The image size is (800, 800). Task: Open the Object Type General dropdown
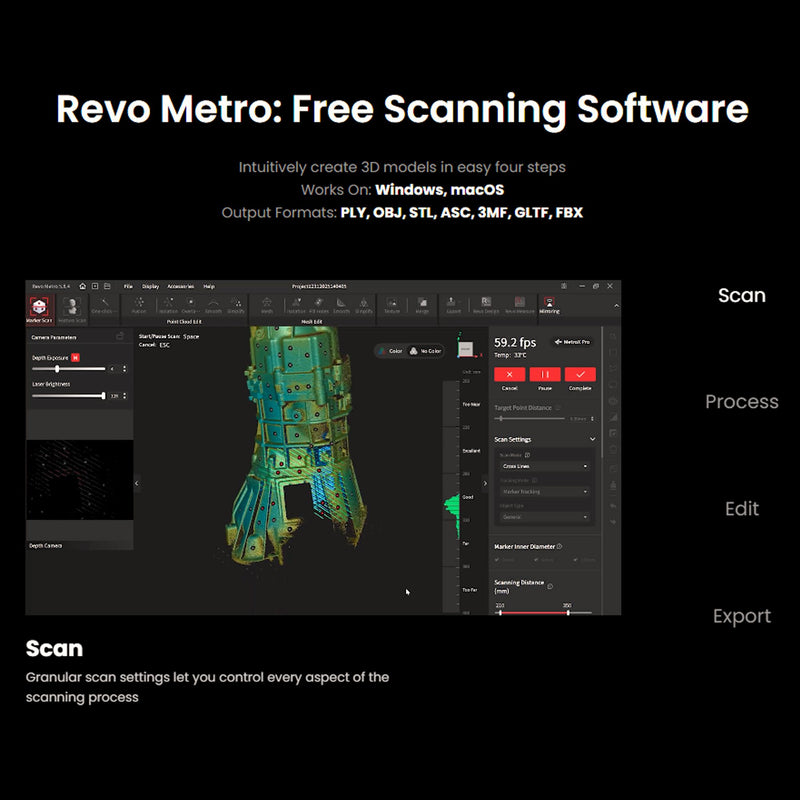click(x=544, y=517)
